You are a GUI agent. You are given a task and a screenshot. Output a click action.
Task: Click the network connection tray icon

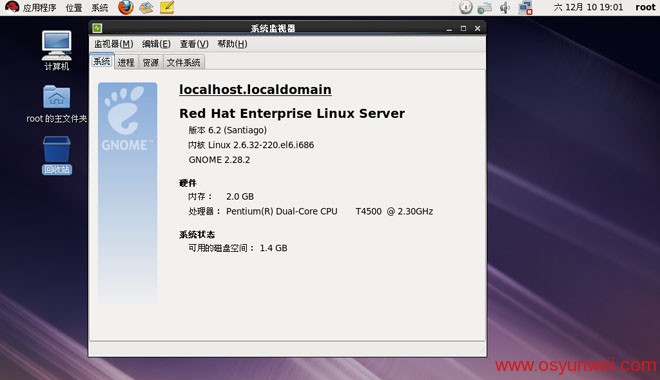(x=525, y=7)
